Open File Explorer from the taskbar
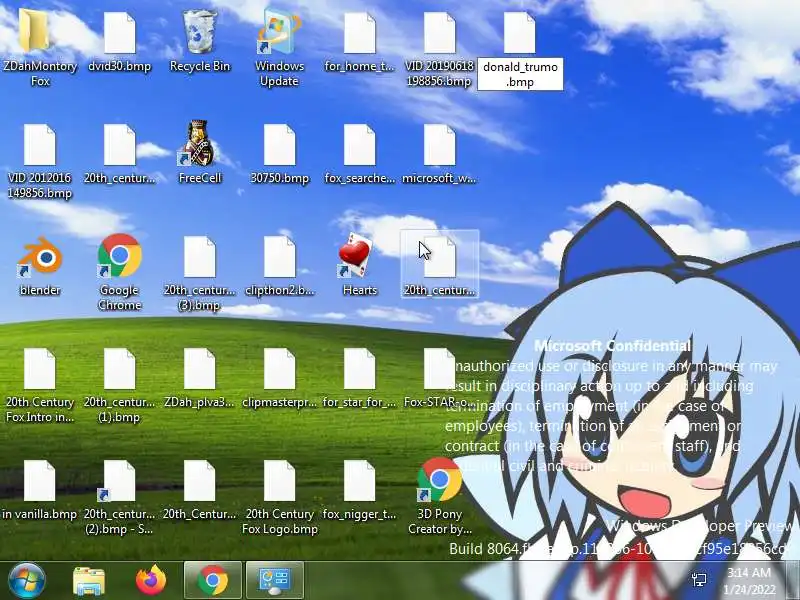Viewport: 800px width, 600px height. point(89,581)
